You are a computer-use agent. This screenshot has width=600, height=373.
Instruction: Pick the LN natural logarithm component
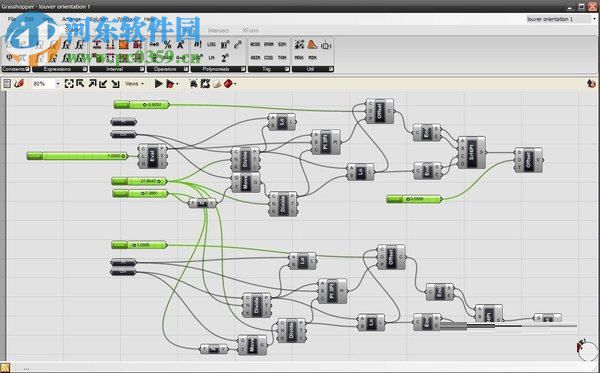[212, 58]
